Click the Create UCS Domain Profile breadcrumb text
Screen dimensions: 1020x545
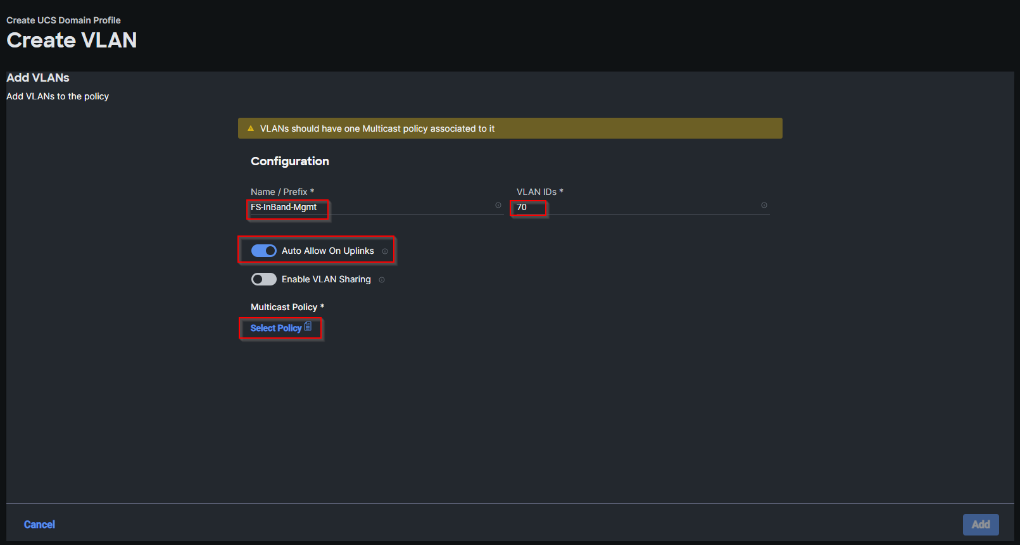click(x=64, y=20)
